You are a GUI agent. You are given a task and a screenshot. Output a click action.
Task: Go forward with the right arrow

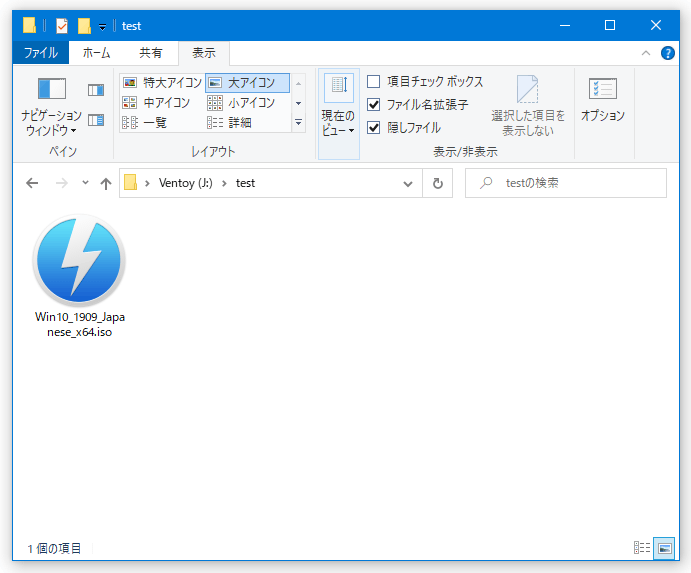point(62,183)
